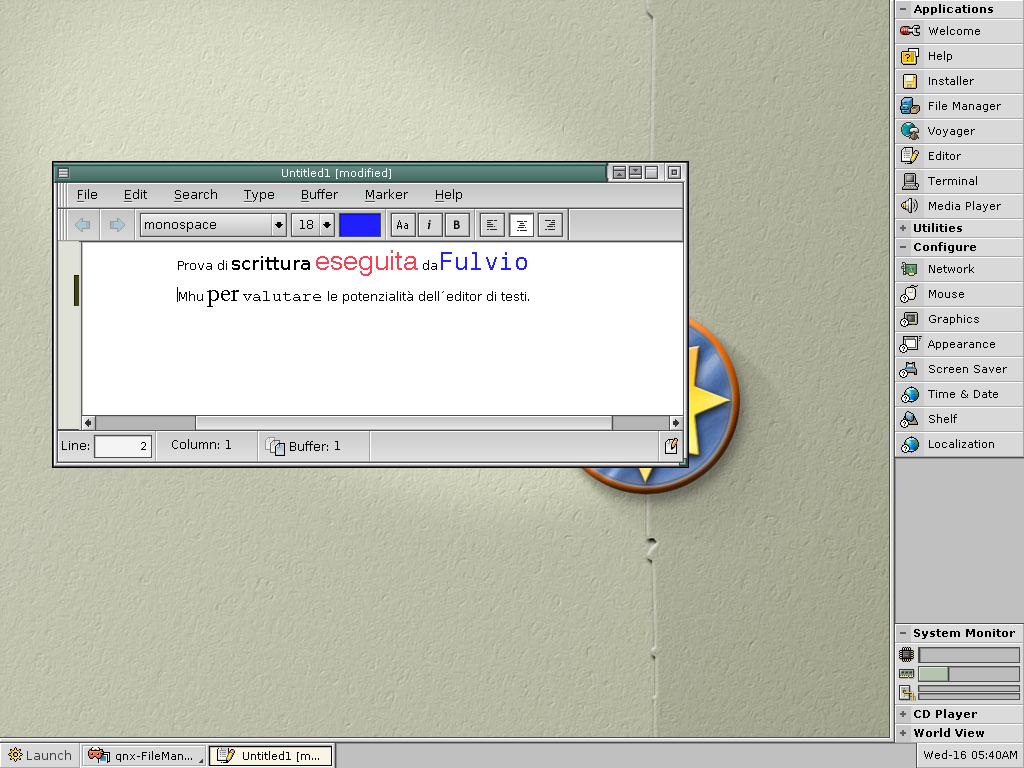Switch to qnx-FileManager taskbar button

144,755
